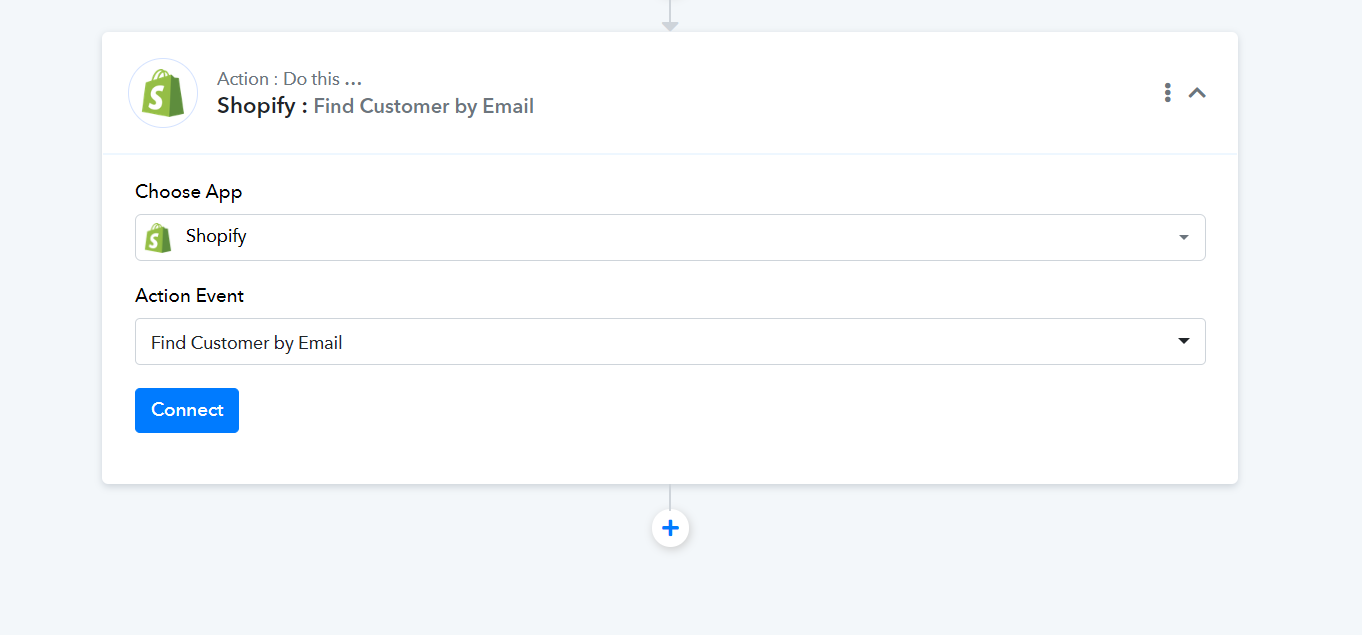Add a new step with plus button

tap(670, 528)
